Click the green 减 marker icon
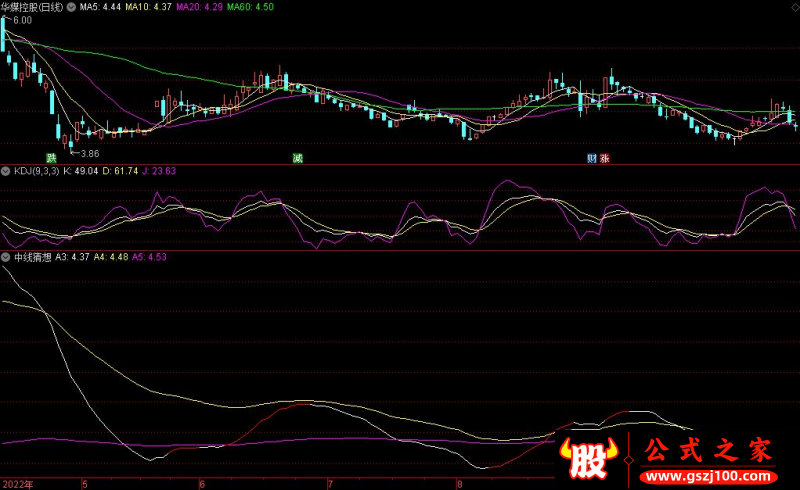The image size is (800, 490). [297, 158]
